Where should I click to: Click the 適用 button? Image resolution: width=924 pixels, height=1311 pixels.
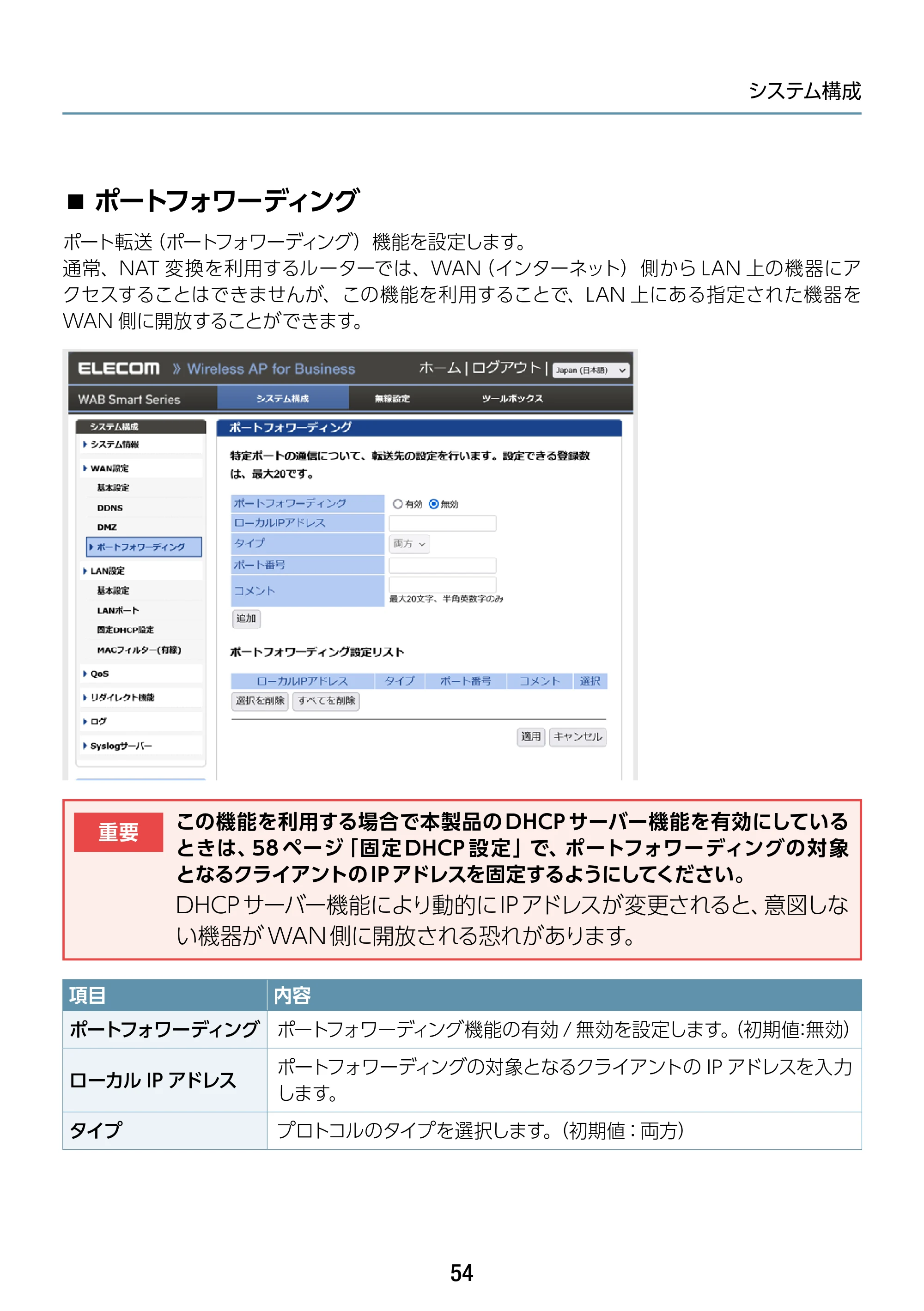coord(531,737)
